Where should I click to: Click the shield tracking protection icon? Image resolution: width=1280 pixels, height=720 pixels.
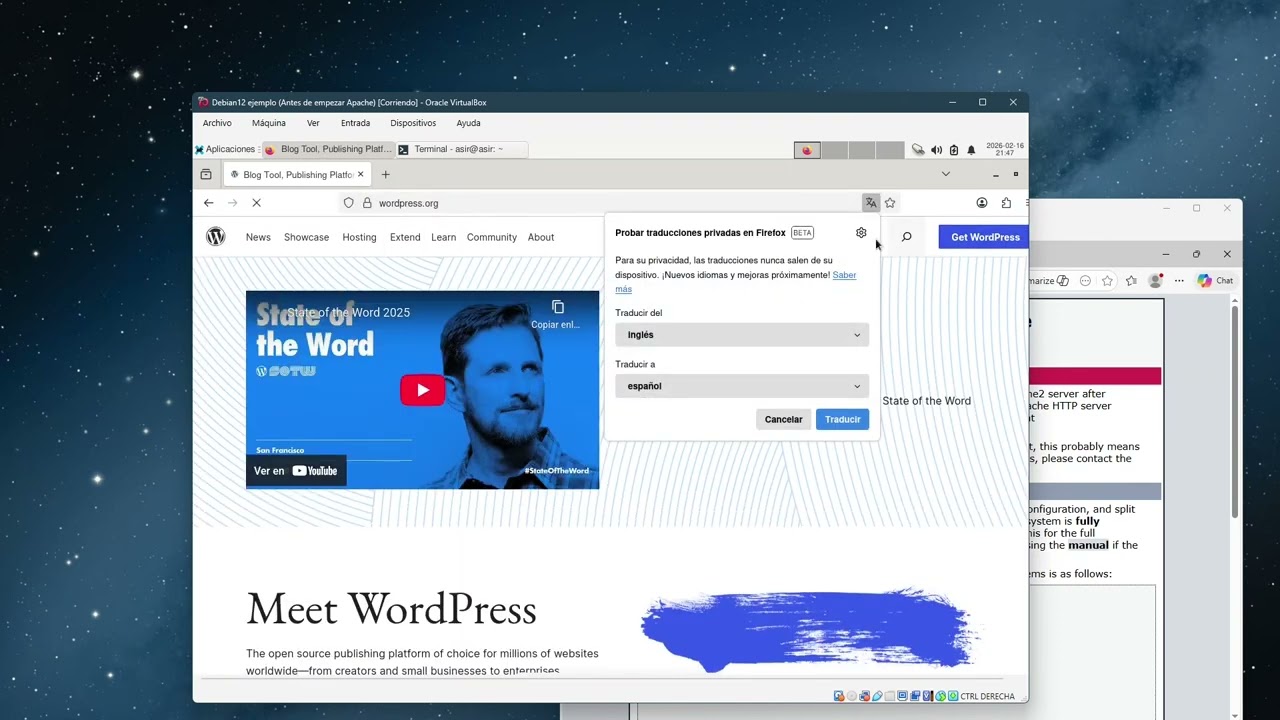(x=348, y=203)
